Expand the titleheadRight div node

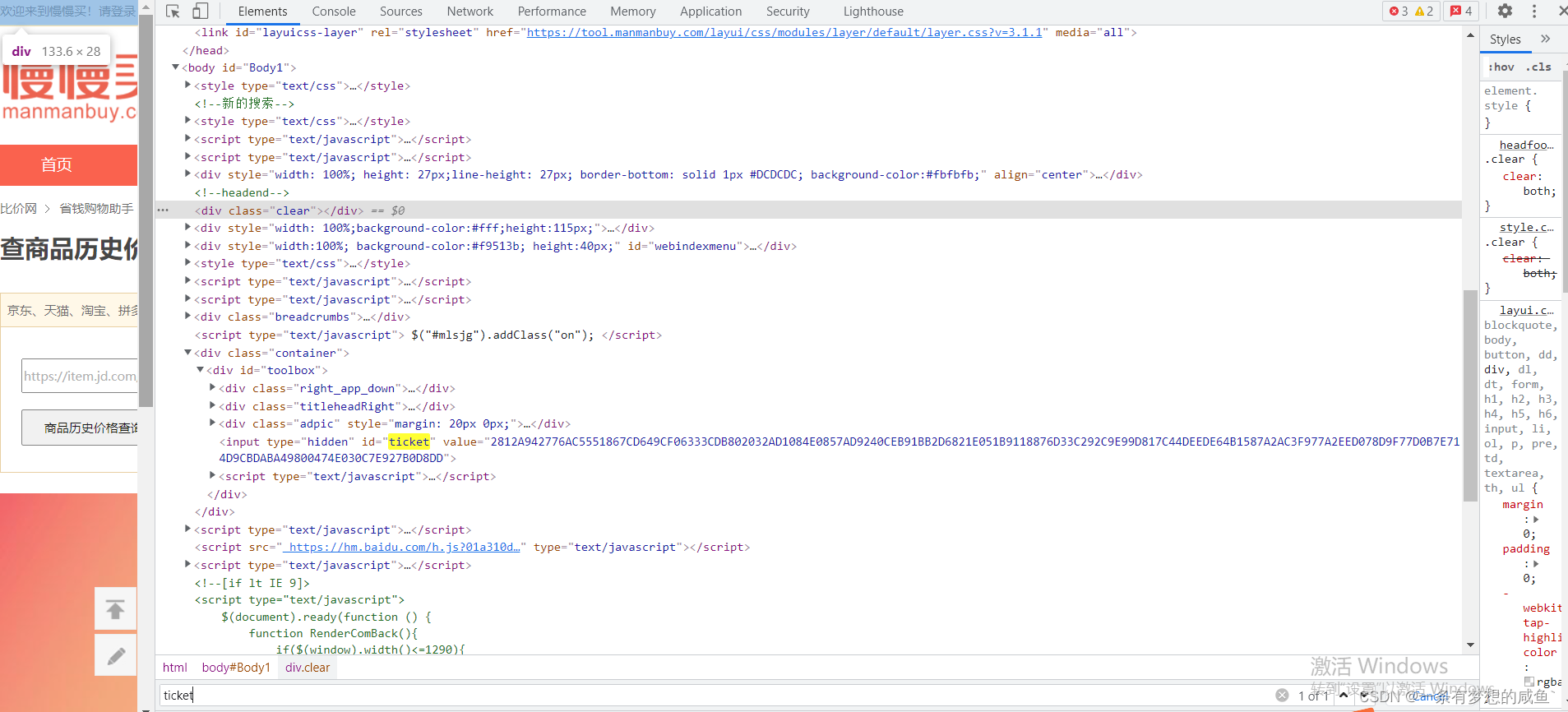pyautogui.click(x=212, y=406)
